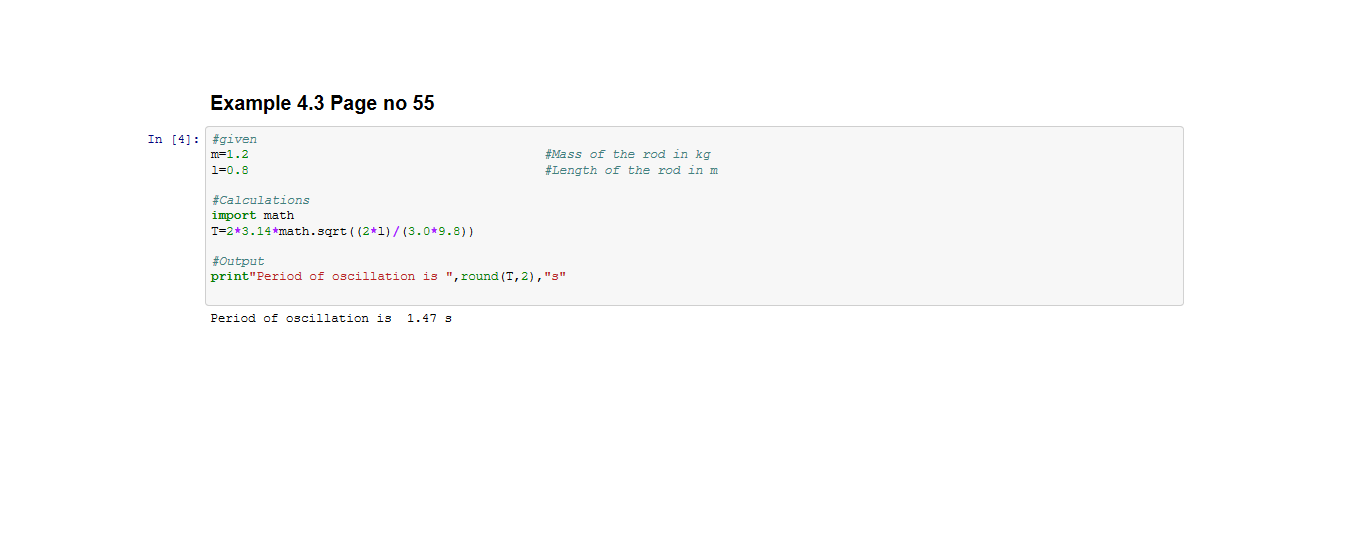1360x560 pixels.
Task: Click the #Output comment line
Action: (238, 261)
